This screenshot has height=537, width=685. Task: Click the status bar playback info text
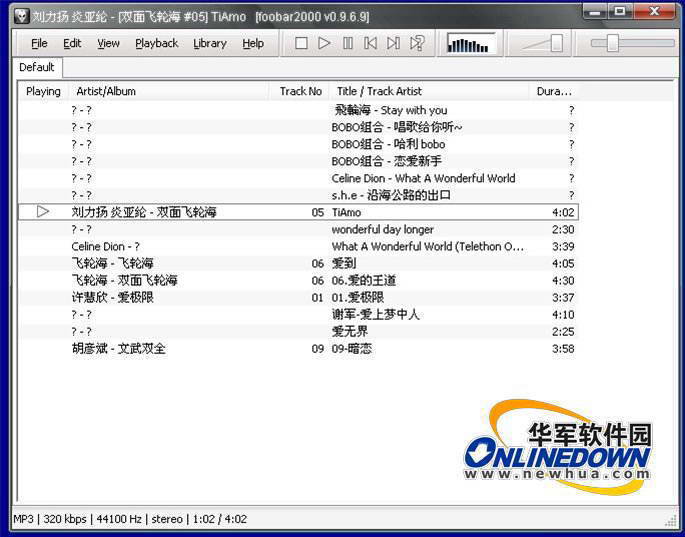[x=130, y=519]
